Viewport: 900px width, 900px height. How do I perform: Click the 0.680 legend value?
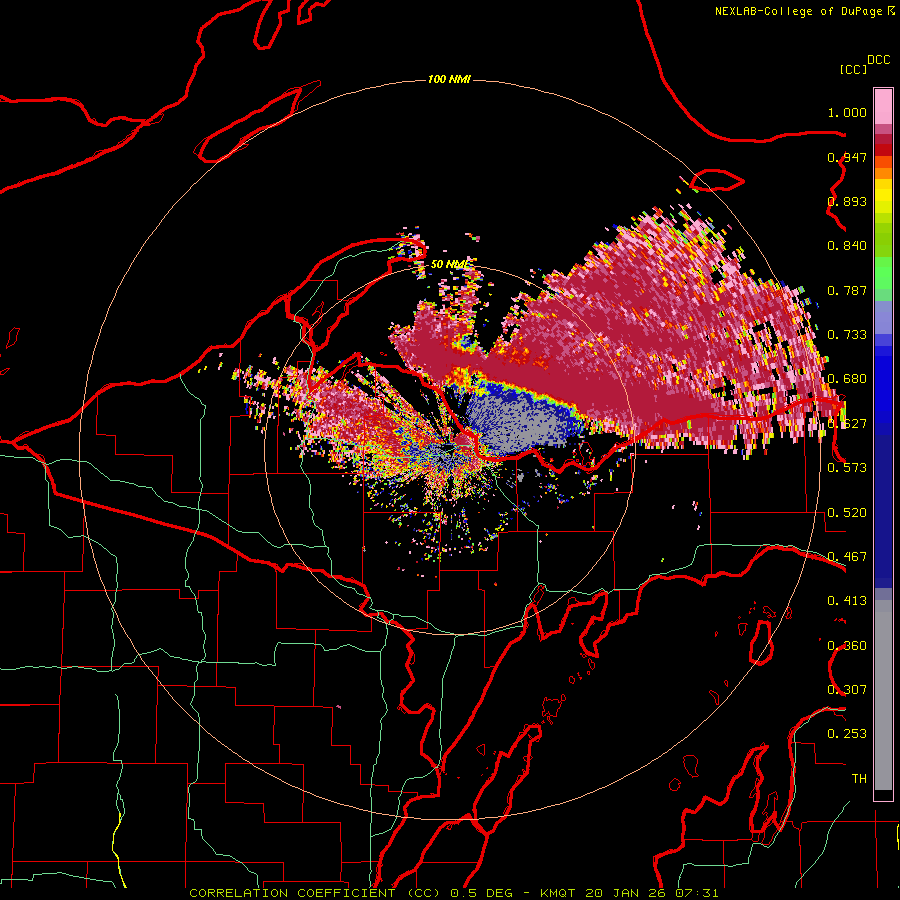pos(847,379)
